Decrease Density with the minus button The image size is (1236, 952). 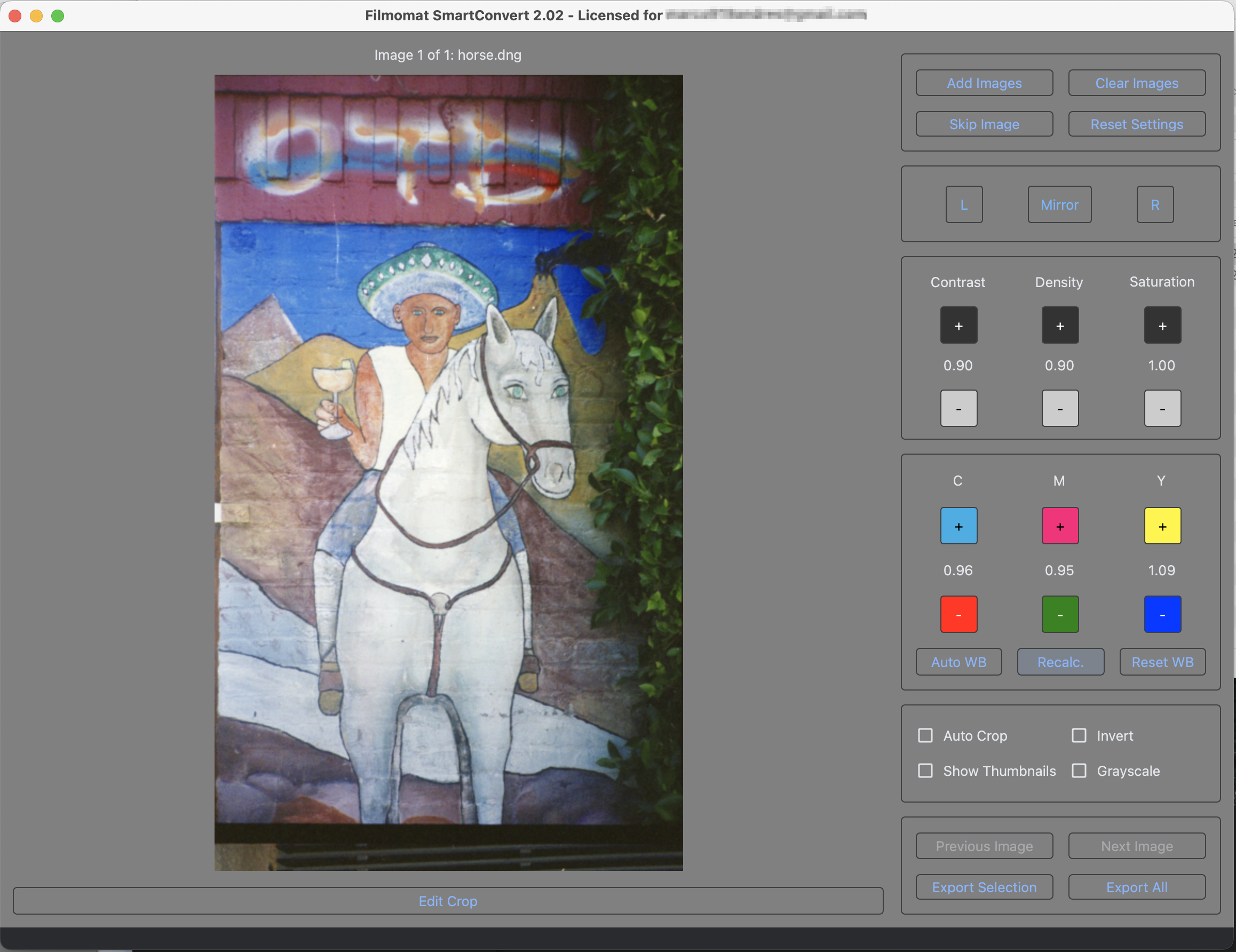(1060, 409)
